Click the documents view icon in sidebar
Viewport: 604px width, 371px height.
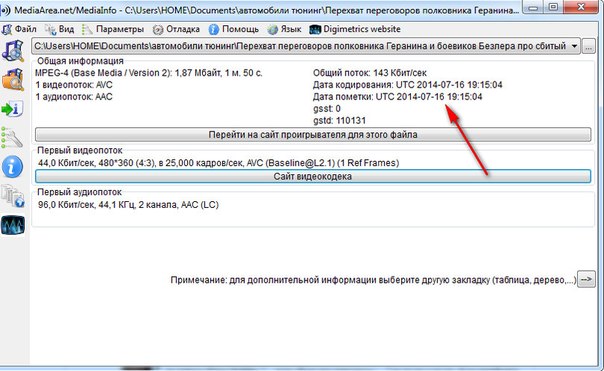13,196
